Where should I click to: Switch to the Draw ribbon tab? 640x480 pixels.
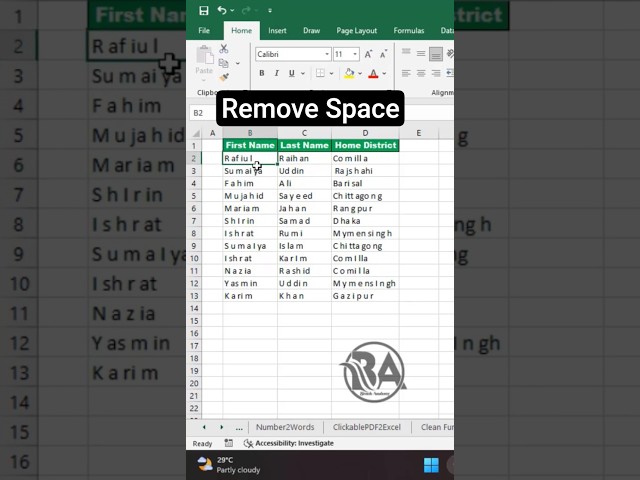(x=311, y=31)
